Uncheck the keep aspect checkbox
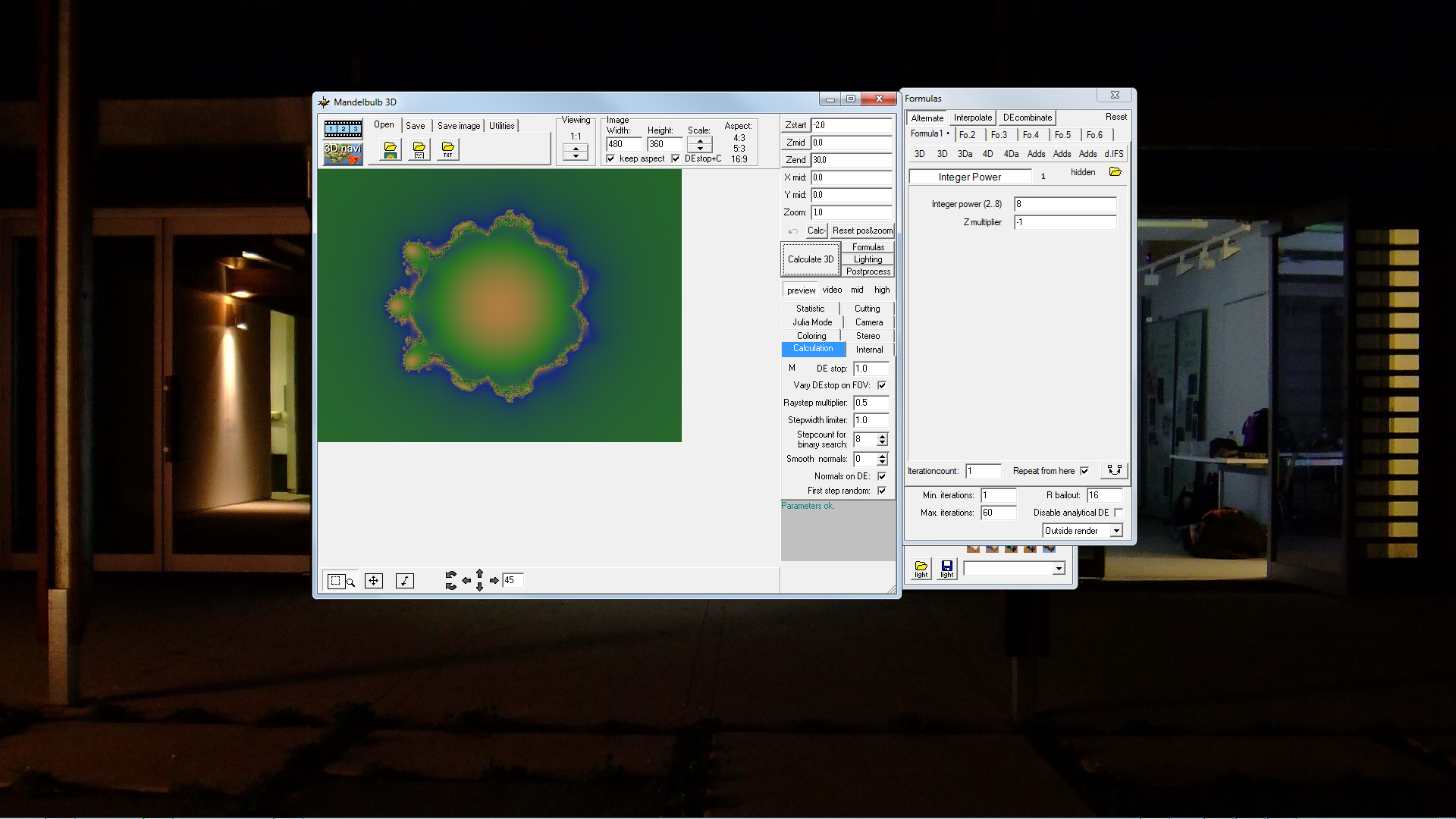1456x819 pixels. click(611, 159)
